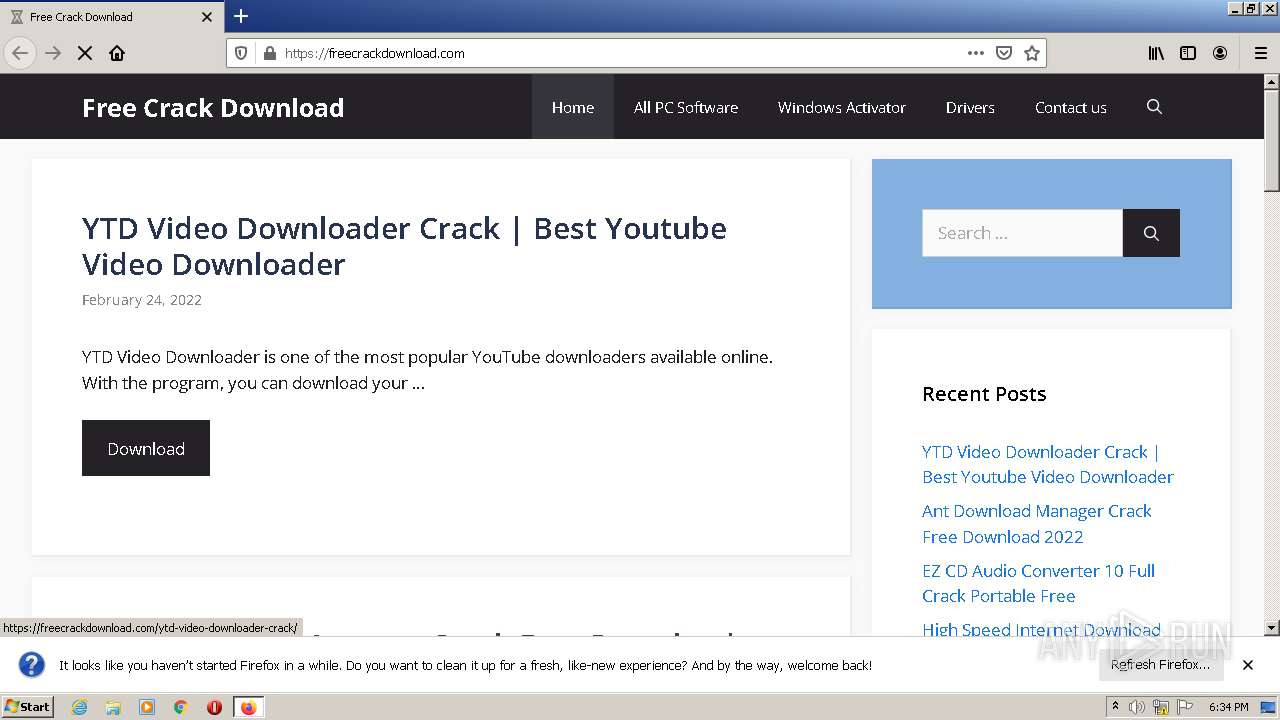Image resolution: width=1280 pixels, height=720 pixels.
Task: Toggle the sidebar view icon
Action: [1188, 53]
